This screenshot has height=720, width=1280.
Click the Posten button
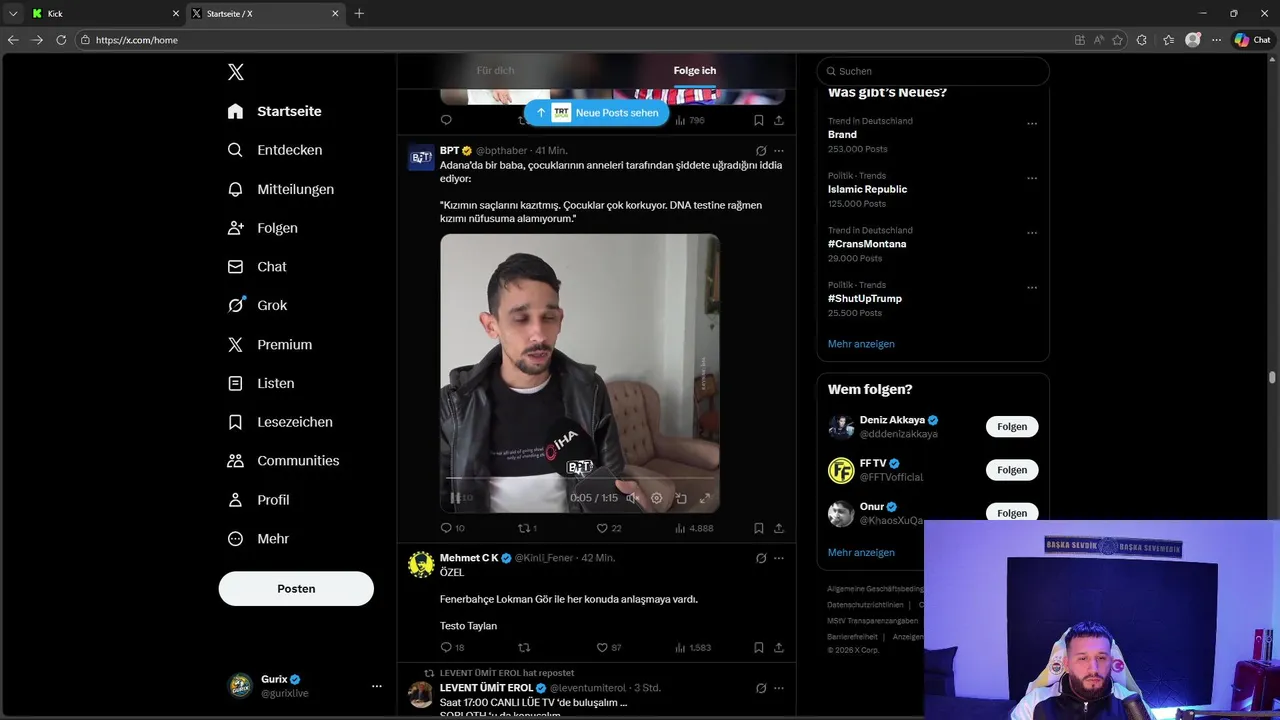tap(296, 589)
